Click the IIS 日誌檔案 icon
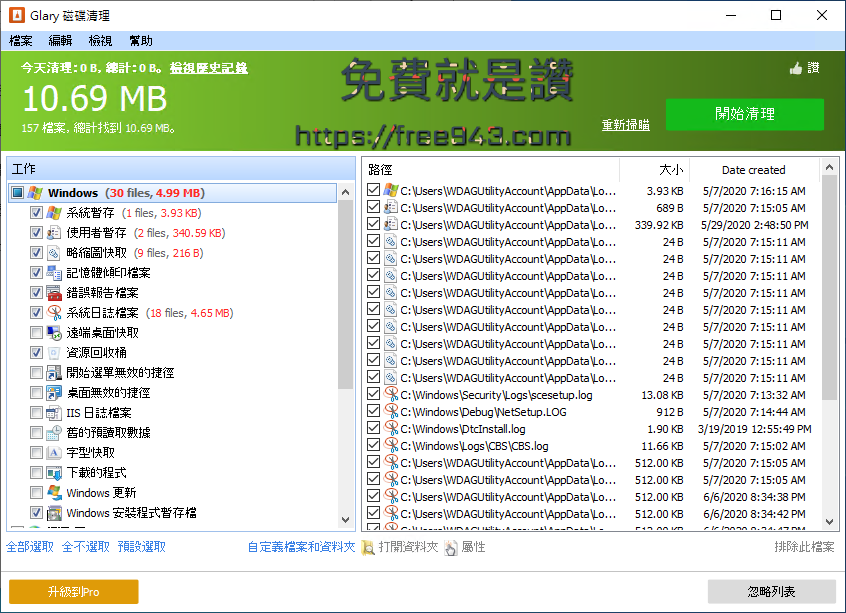This screenshot has width=846, height=613. (52, 412)
